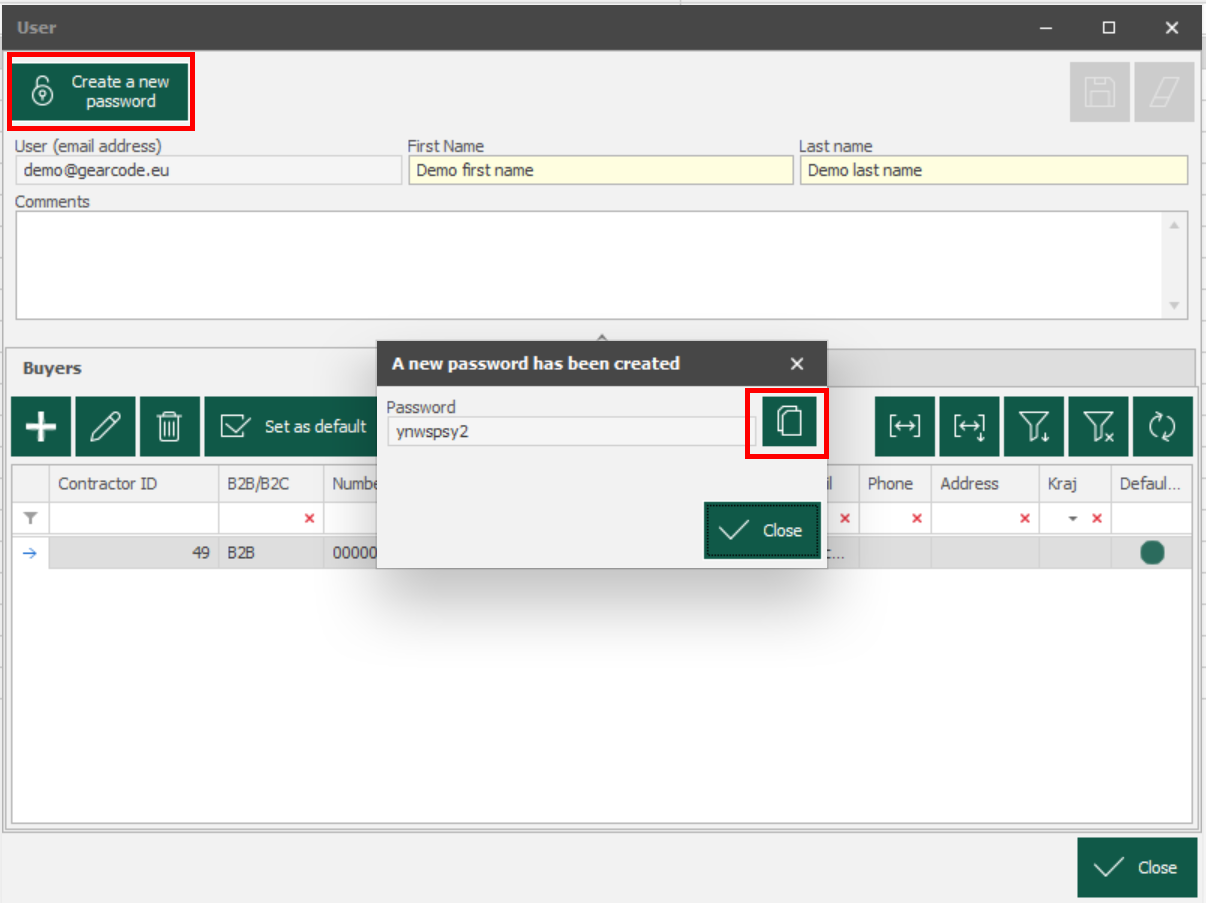This screenshot has height=903, width=1206.
Task: Close the User window with X
Action: tap(1171, 28)
